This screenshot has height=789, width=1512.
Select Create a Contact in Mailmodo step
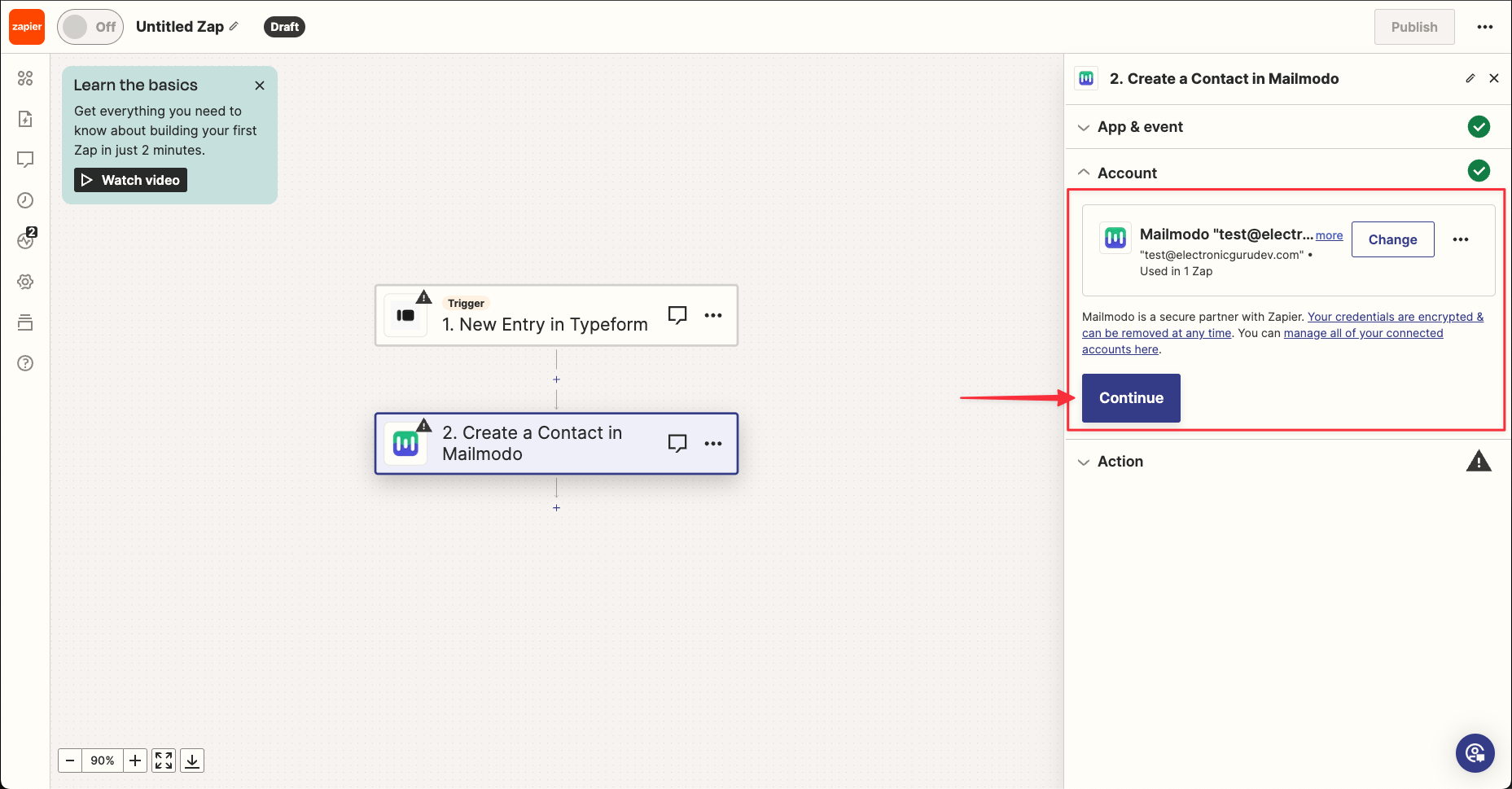[556, 444]
